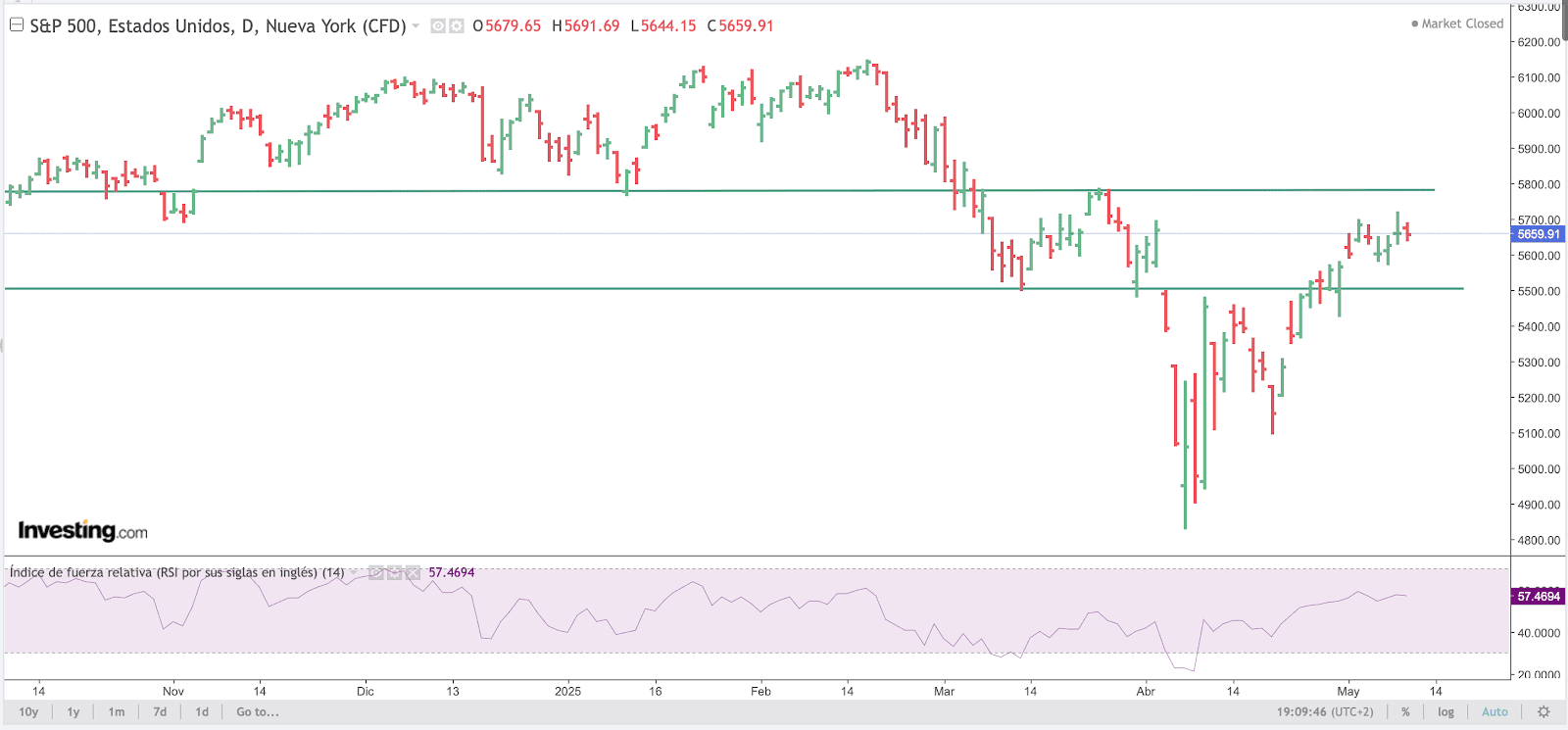1568x730 pixels.
Task: Click the Dic label on time axis
Action: click(x=366, y=691)
